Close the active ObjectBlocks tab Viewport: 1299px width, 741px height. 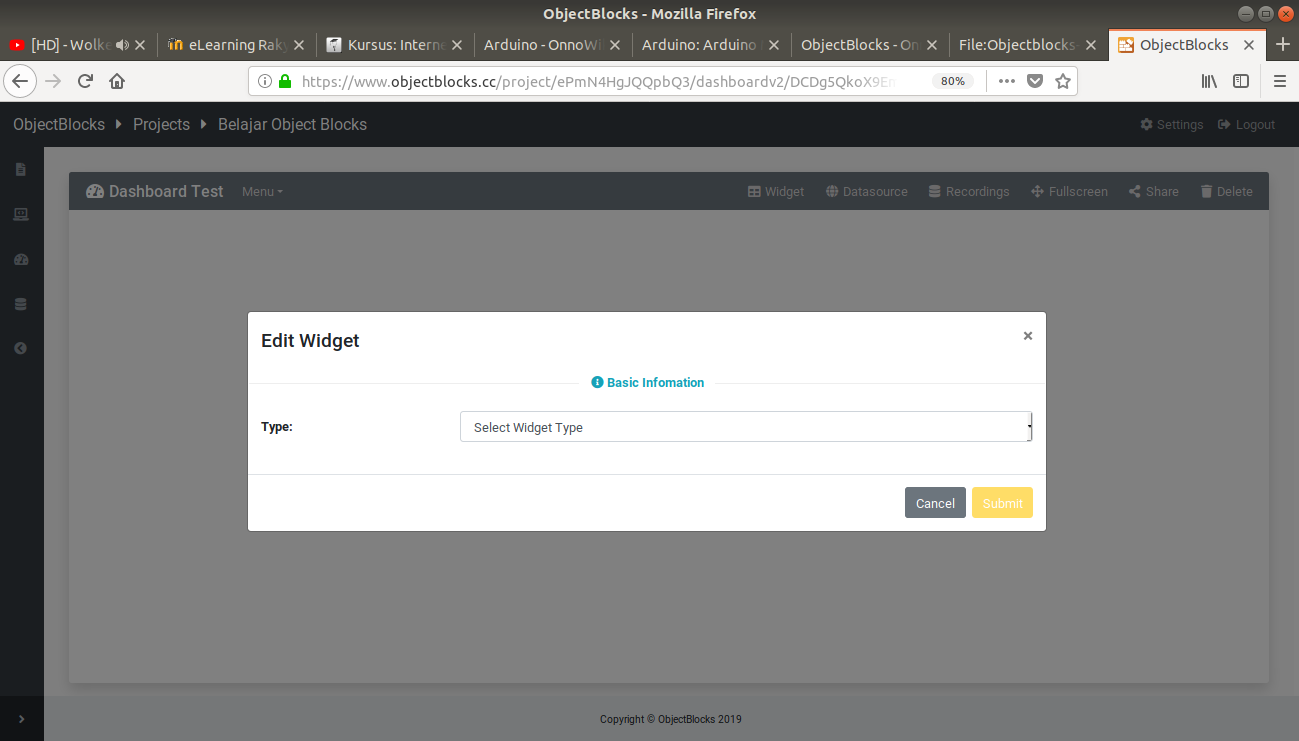1249,45
